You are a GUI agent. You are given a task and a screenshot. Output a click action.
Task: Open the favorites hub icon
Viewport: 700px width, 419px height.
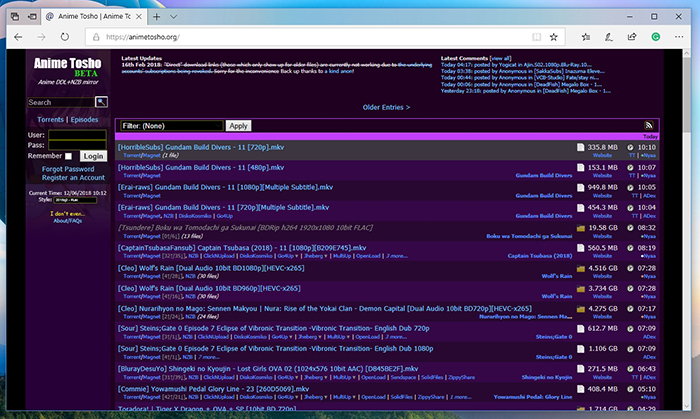[x=586, y=37]
